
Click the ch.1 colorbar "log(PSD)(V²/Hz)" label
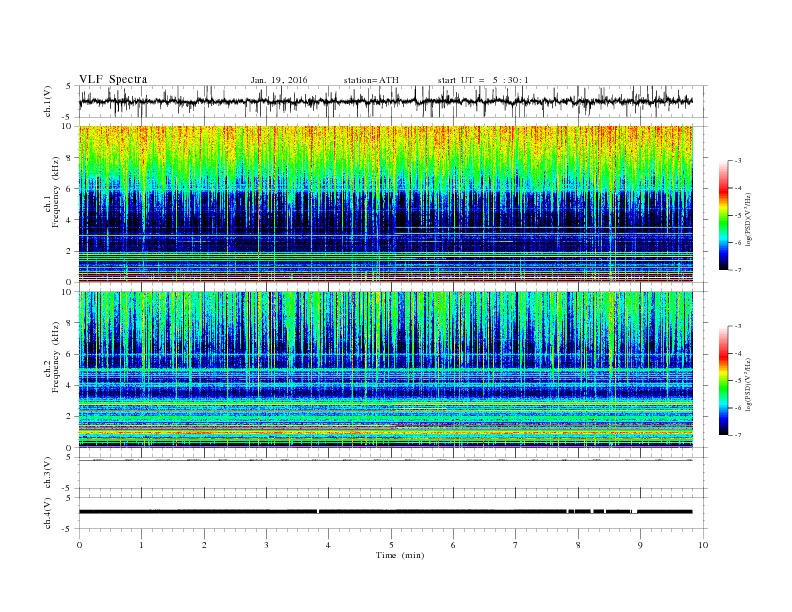click(x=749, y=220)
